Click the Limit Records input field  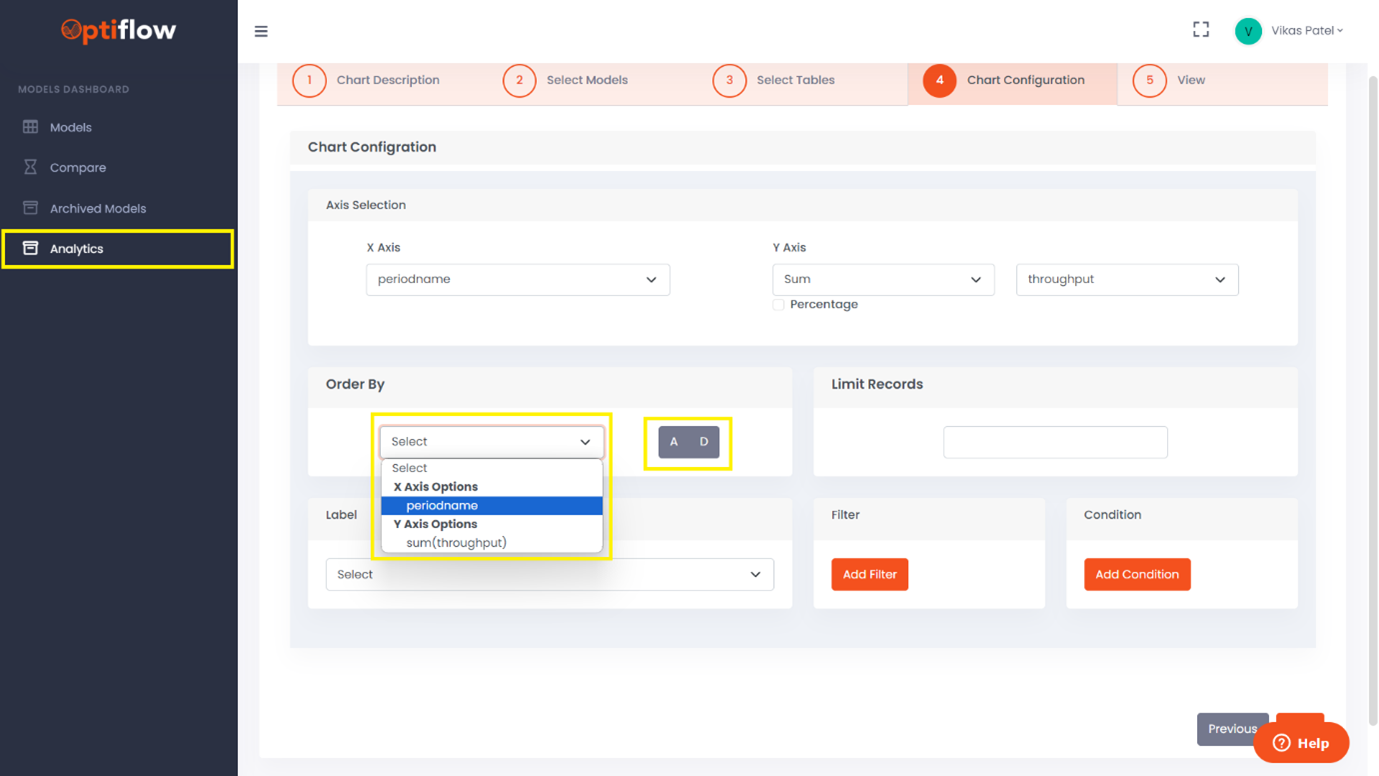pos(1055,442)
